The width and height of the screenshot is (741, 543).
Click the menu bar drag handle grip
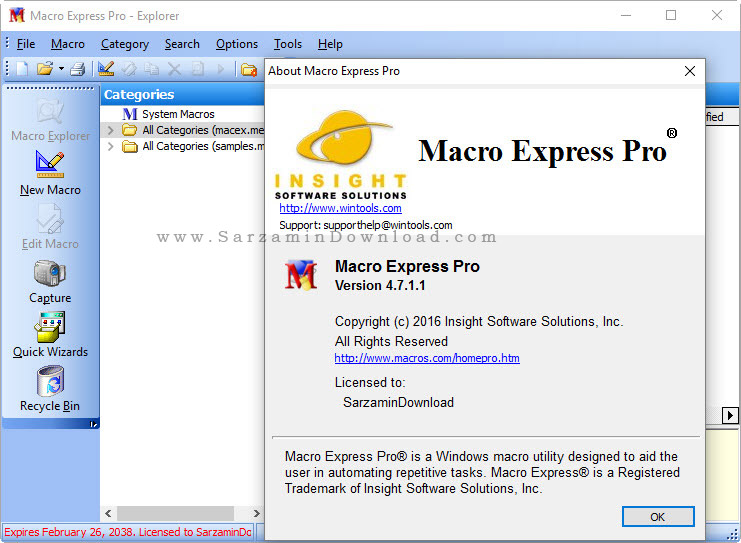tap(7, 43)
